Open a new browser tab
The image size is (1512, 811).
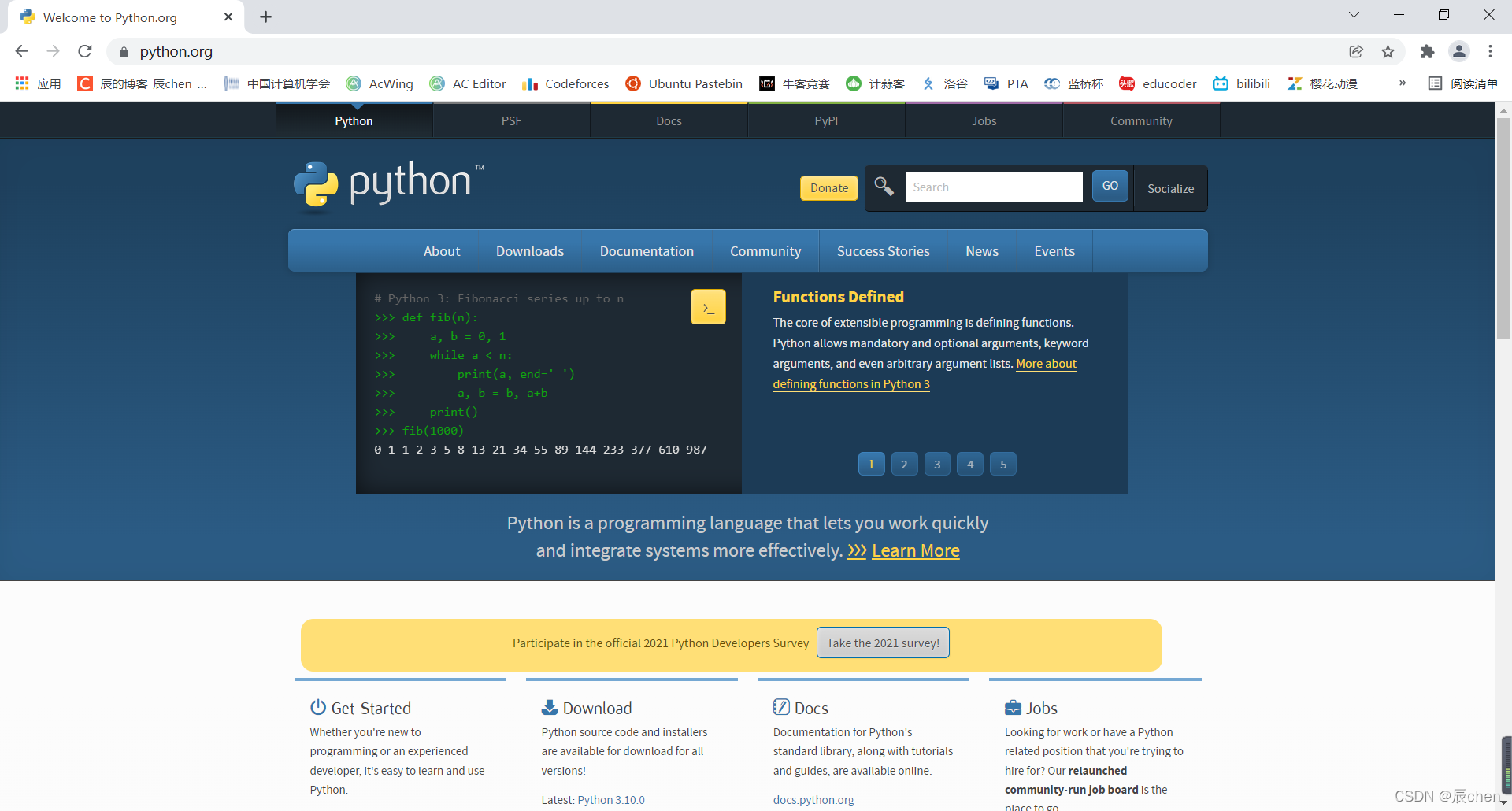[x=266, y=17]
